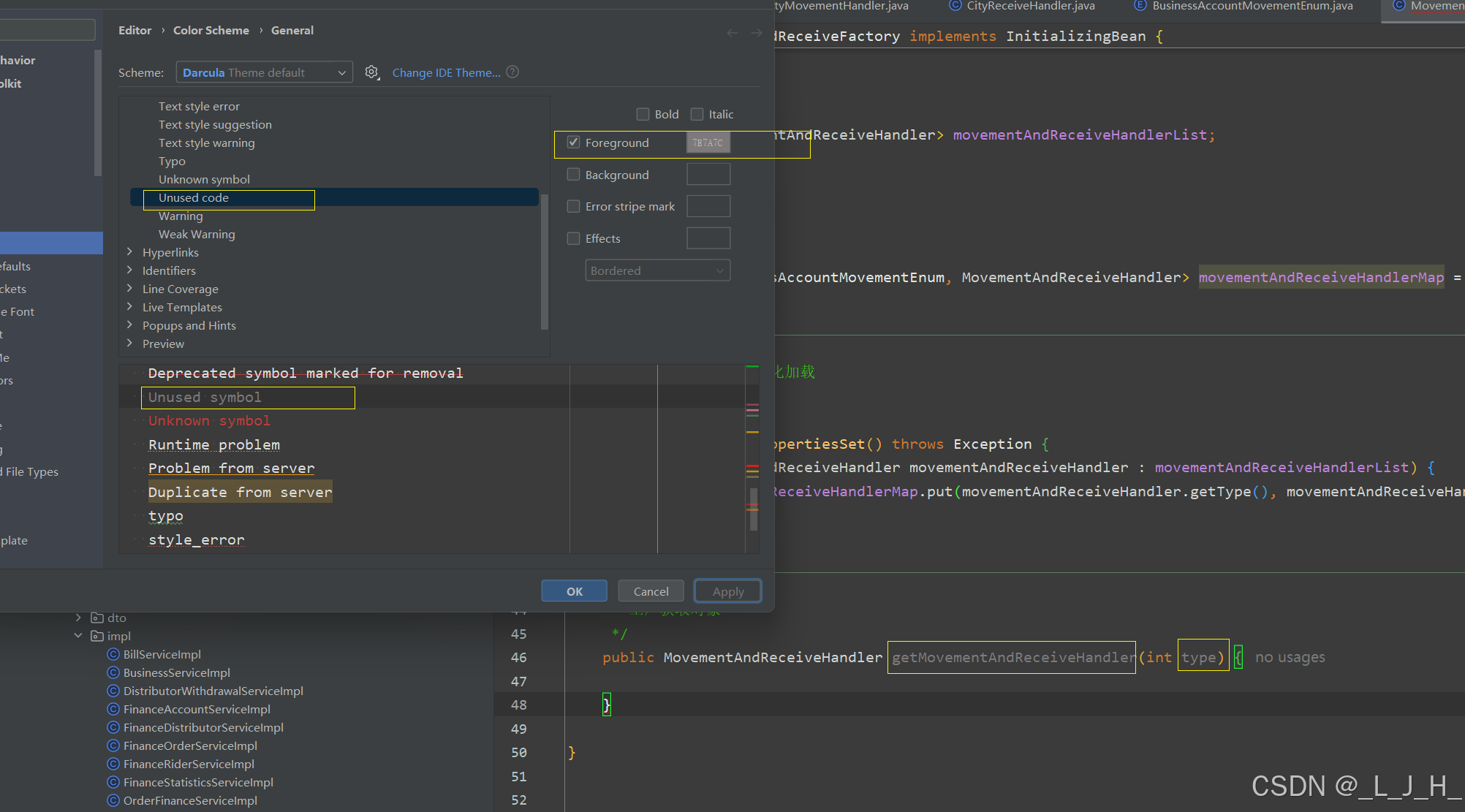Viewport: 1465px width, 812px height.
Task: Click the Foreground 7B7A7C color swatch
Action: tap(708, 143)
